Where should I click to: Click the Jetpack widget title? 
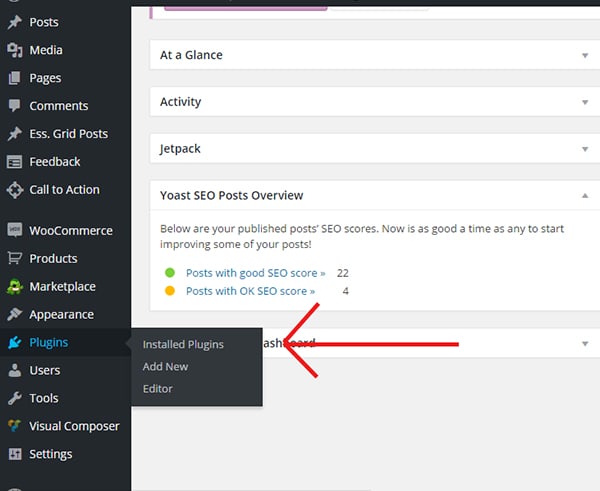point(180,148)
